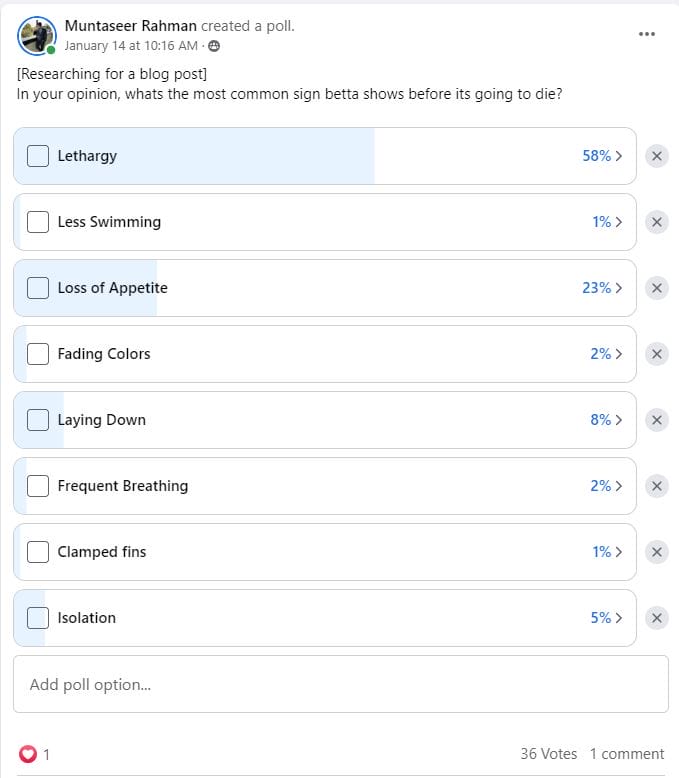This screenshot has width=679, height=778.
Task: Open the three-dot post options menu
Action: pyautogui.click(x=647, y=34)
